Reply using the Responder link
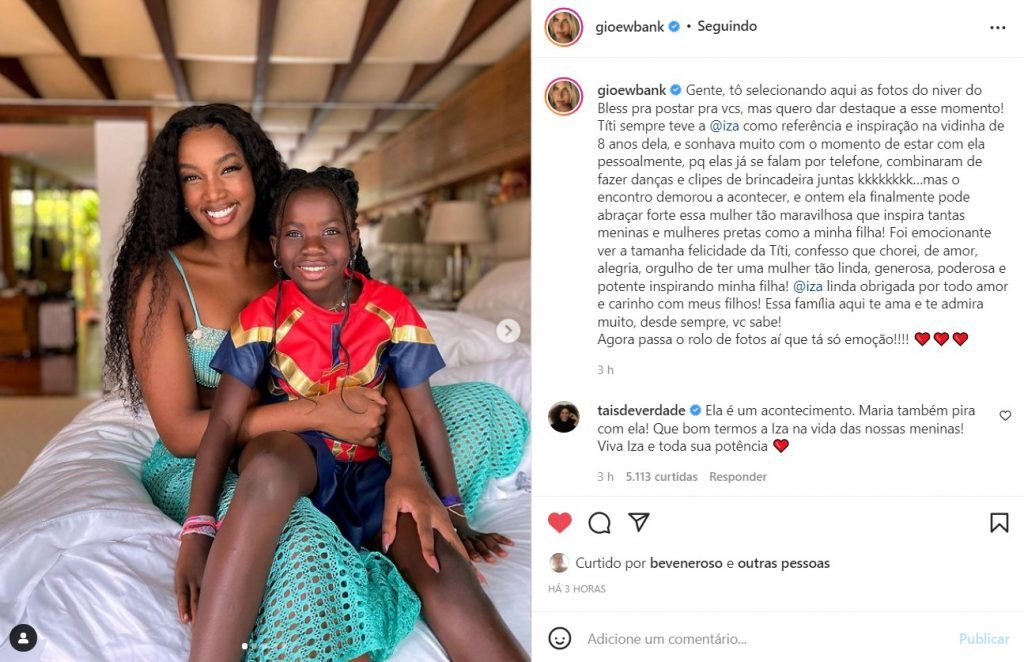This screenshot has height=662, width=1024. (x=738, y=477)
